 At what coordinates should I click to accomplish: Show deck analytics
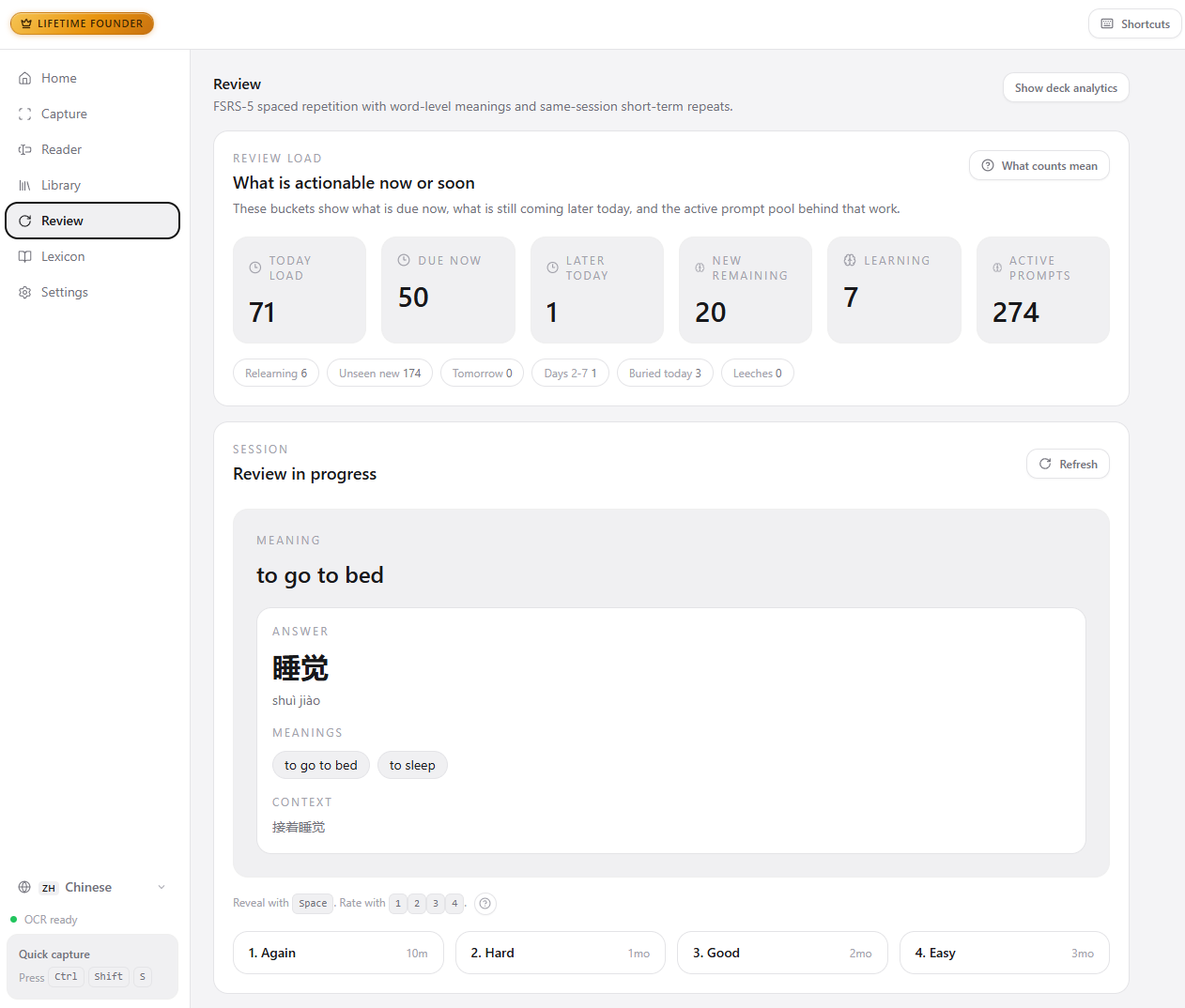pos(1066,87)
